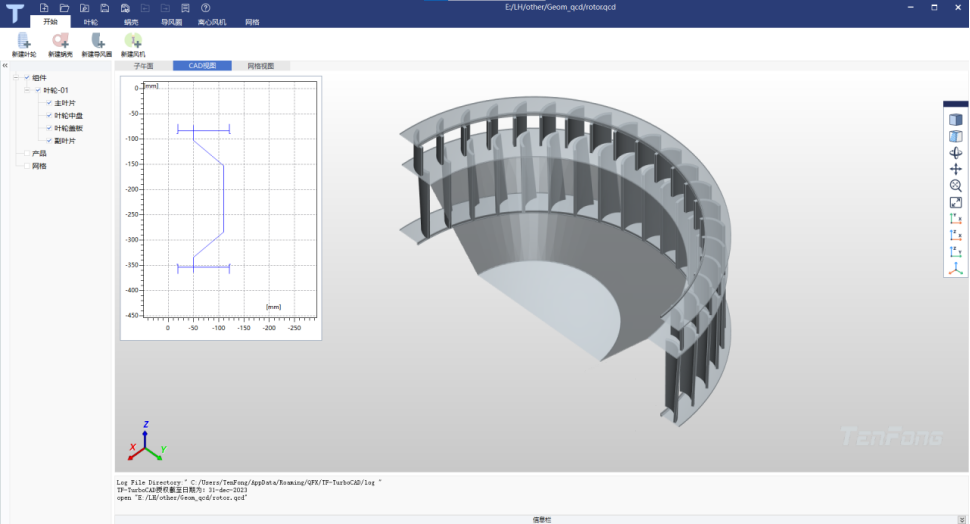Click the title bar path E:/LH/other/Geom_qcd/rotor.qcd
The image size is (970, 524).
pyautogui.click(x=560, y=7)
